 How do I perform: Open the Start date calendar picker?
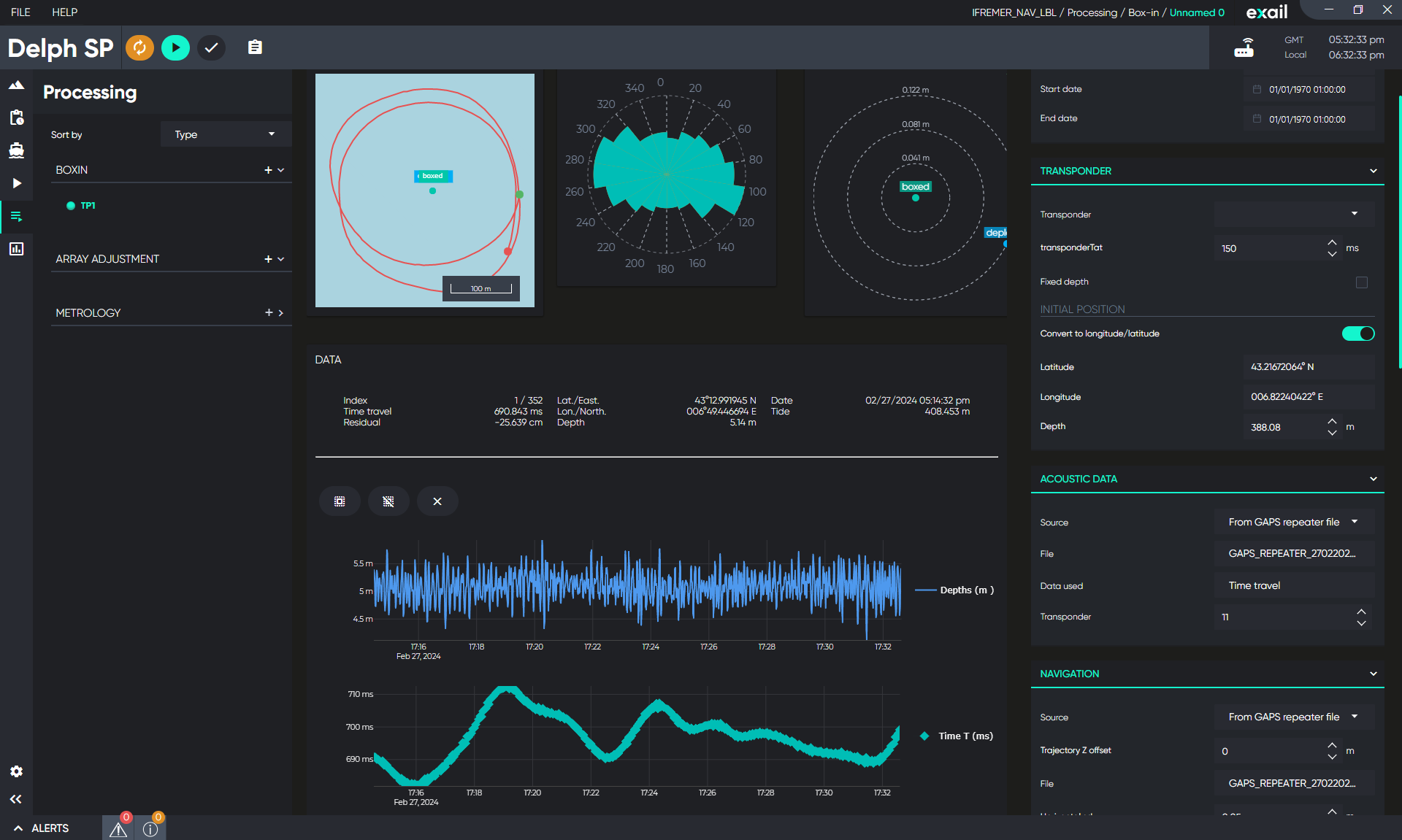pyautogui.click(x=1257, y=89)
